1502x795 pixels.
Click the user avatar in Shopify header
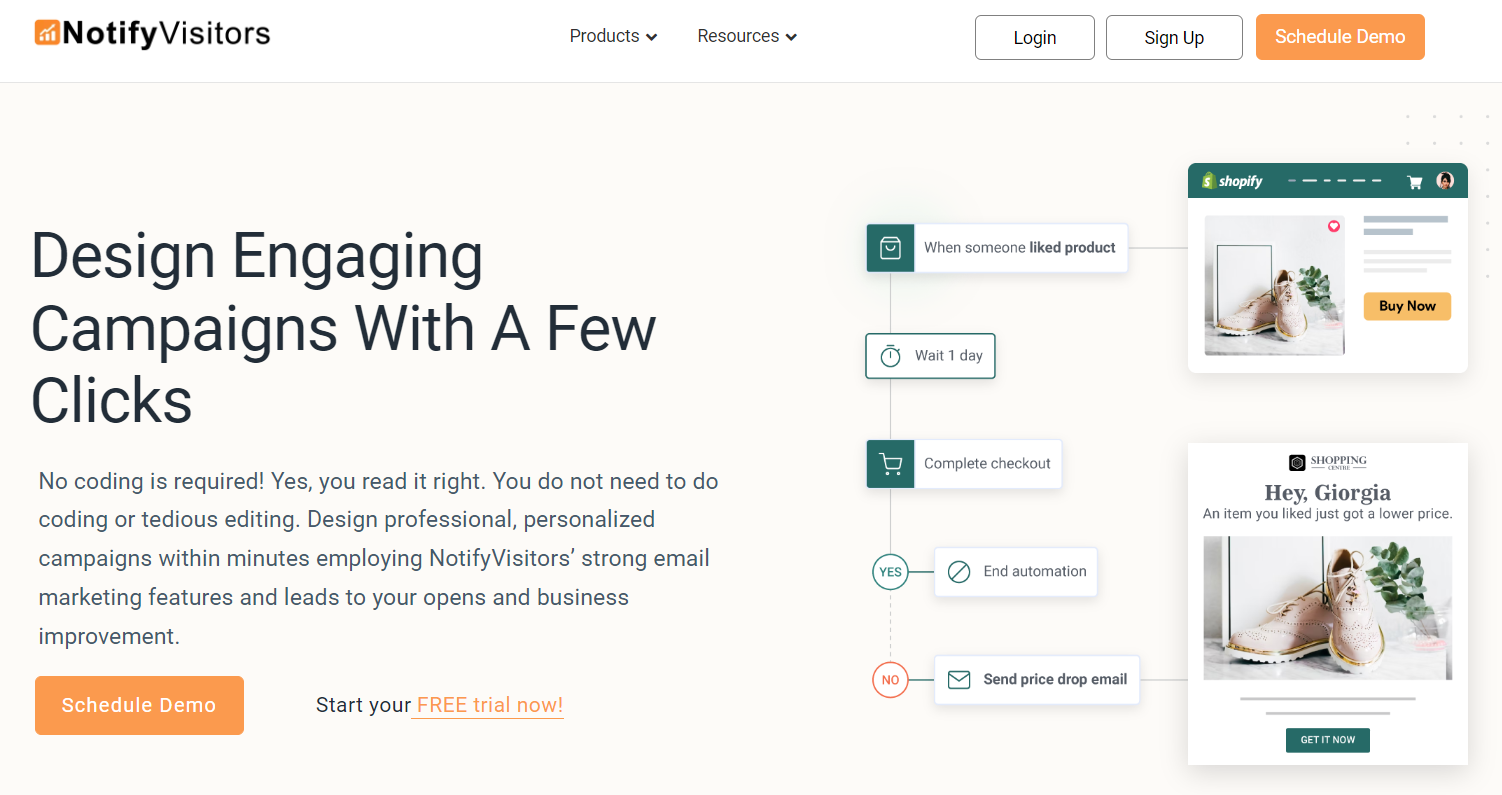pyautogui.click(x=1445, y=181)
